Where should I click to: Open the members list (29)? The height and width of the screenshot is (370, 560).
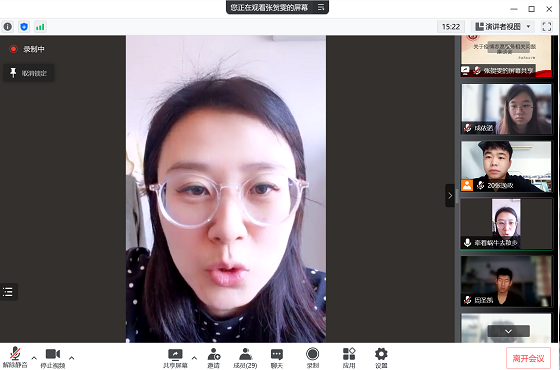tap(245, 358)
